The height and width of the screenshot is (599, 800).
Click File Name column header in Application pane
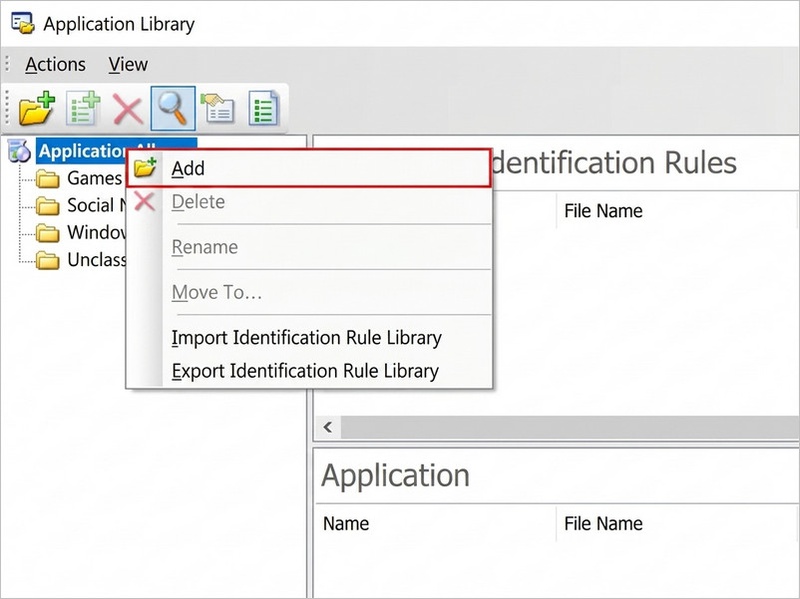click(603, 523)
